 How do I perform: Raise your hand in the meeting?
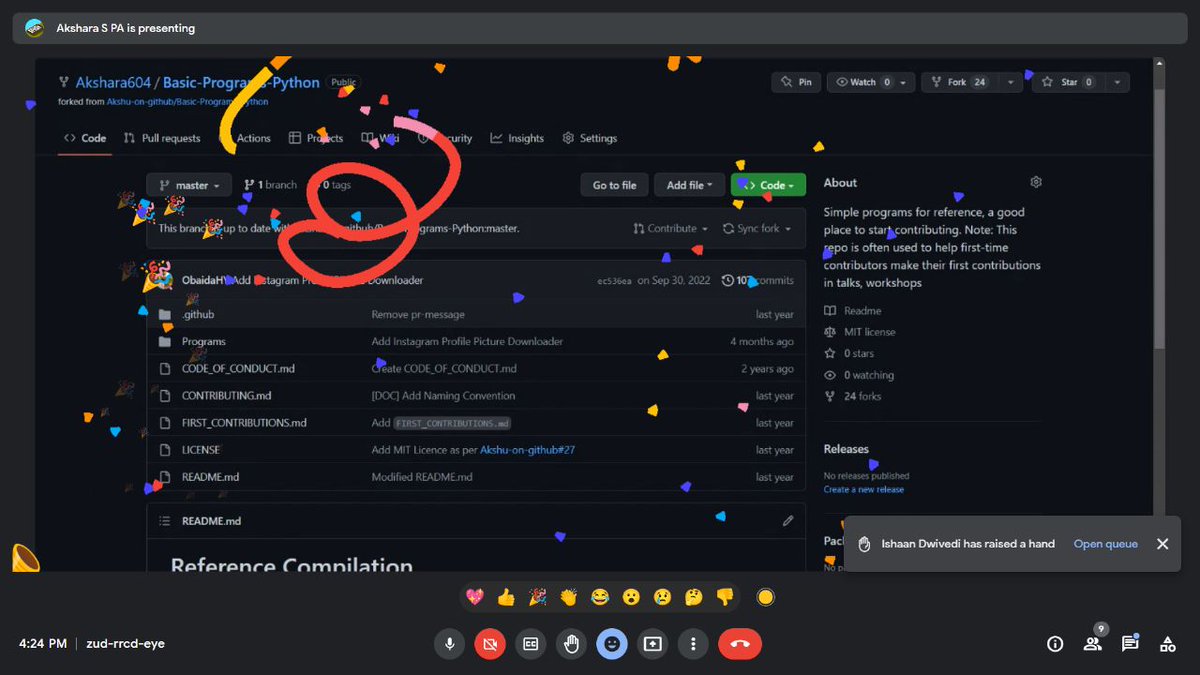point(571,644)
